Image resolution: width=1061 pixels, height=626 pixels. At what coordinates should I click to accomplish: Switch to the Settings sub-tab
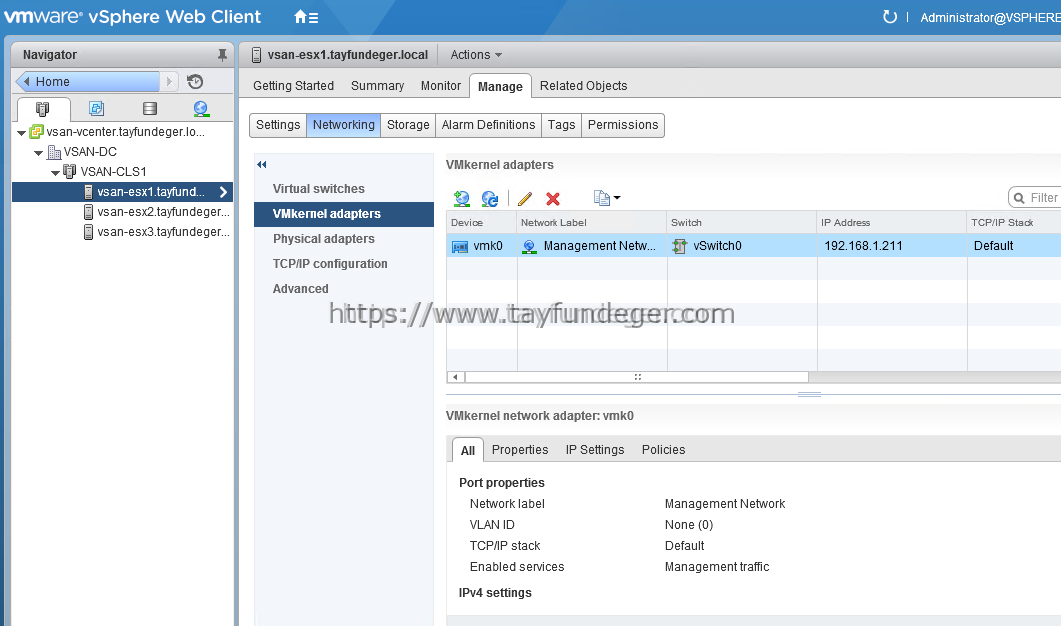[x=278, y=125]
